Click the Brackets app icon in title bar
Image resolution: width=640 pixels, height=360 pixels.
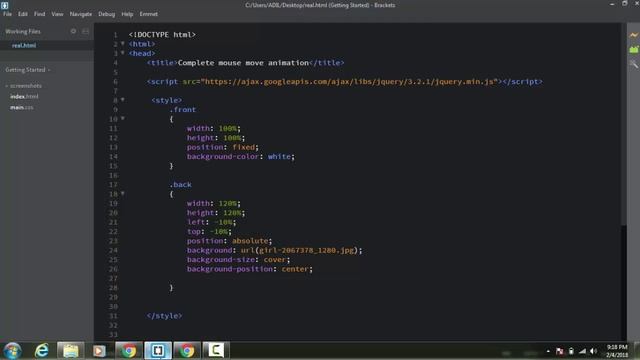[4, 5]
